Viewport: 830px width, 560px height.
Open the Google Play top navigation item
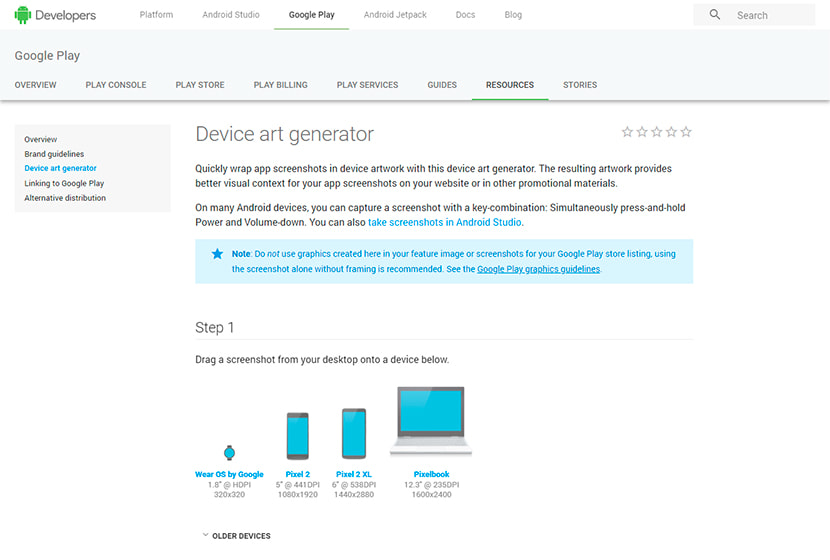(x=312, y=15)
